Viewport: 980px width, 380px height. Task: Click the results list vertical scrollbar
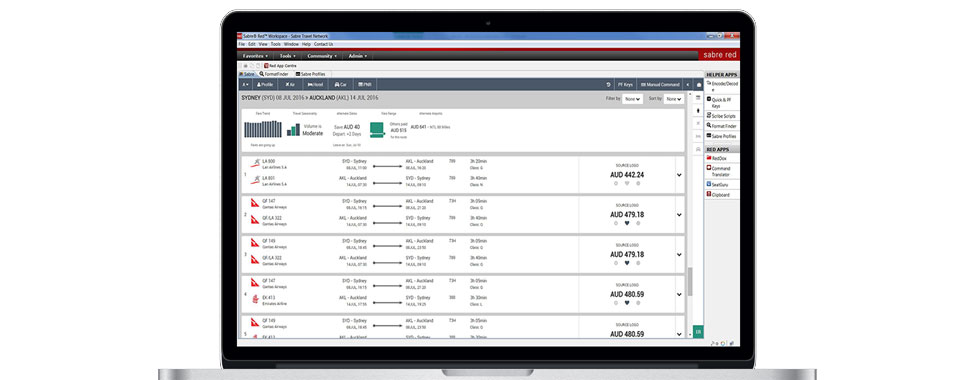[x=690, y=250]
